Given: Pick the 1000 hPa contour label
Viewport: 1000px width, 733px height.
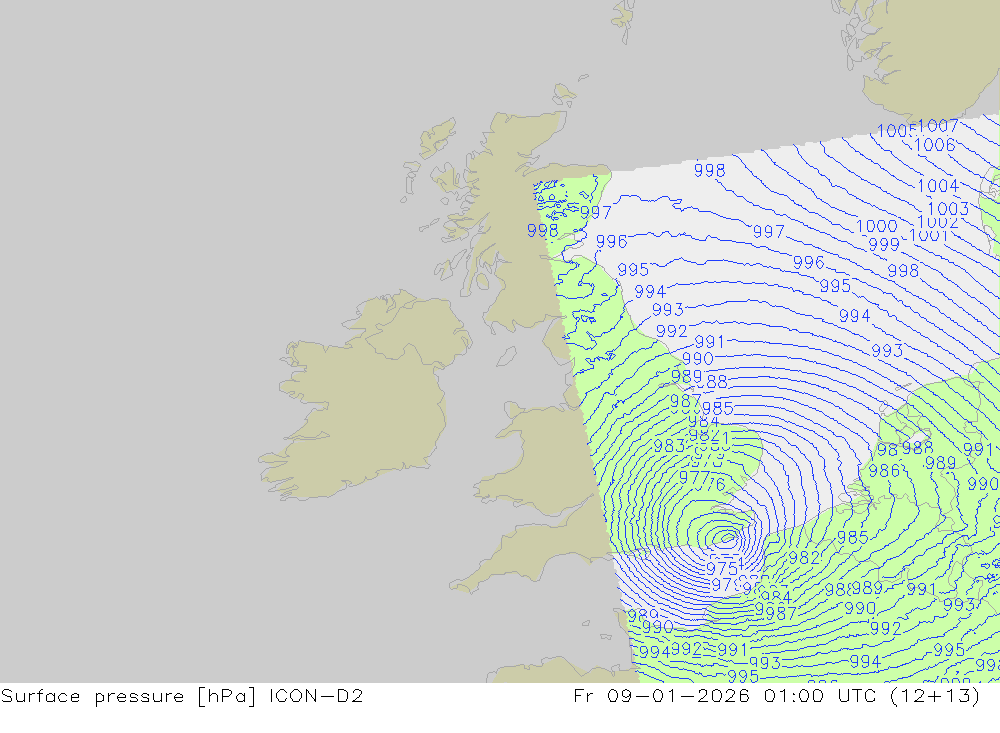Looking at the screenshot, I should click(x=877, y=226).
